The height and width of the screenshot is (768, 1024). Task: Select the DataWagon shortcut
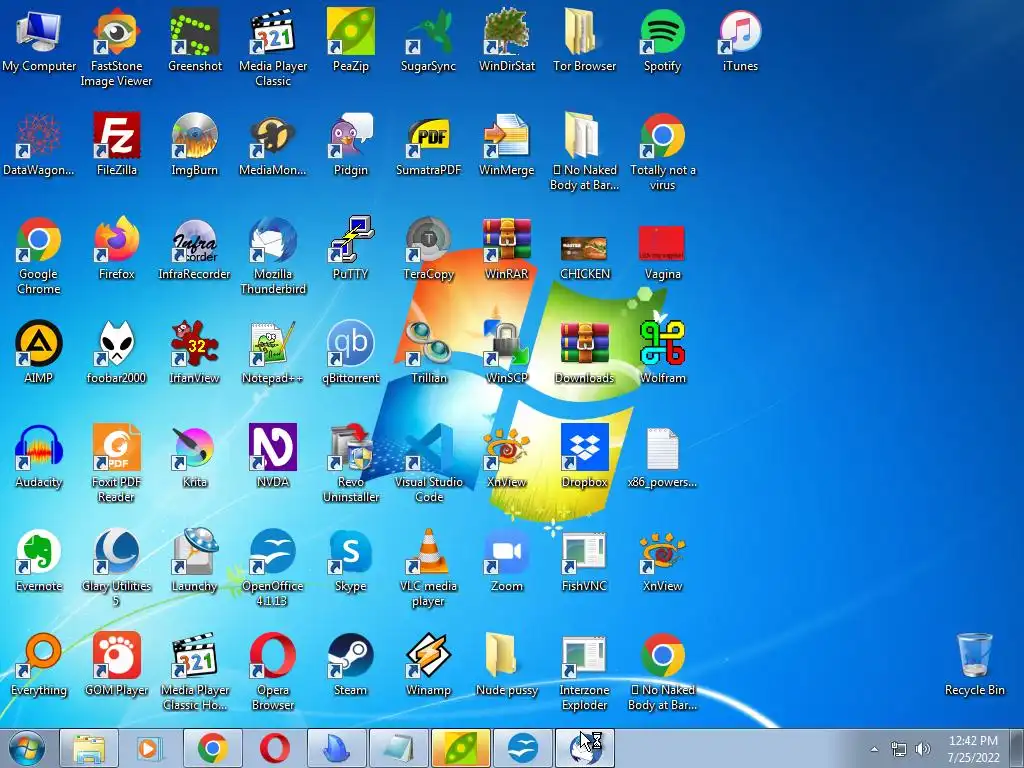coord(39,144)
